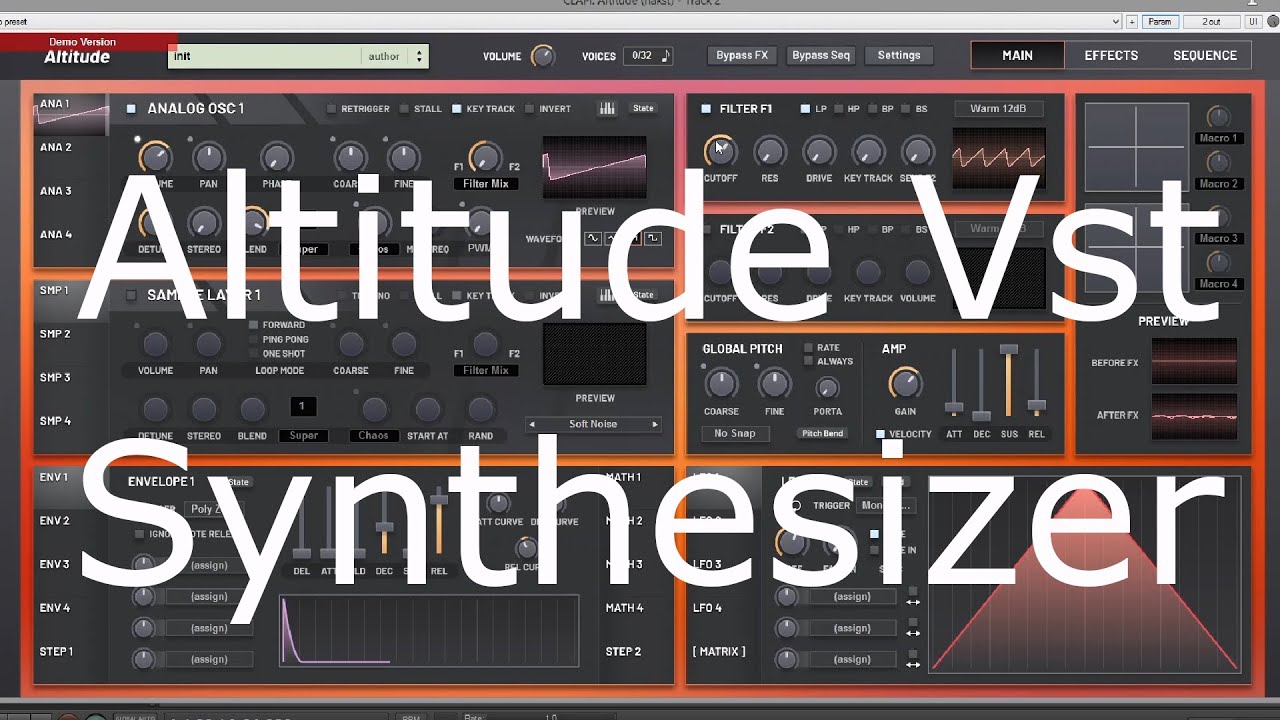This screenshot has height=720, width=1280.
Task: Open Filter Mix dropdown in Sample Layer
Action: pyautogui.click(x=486, y=370)
